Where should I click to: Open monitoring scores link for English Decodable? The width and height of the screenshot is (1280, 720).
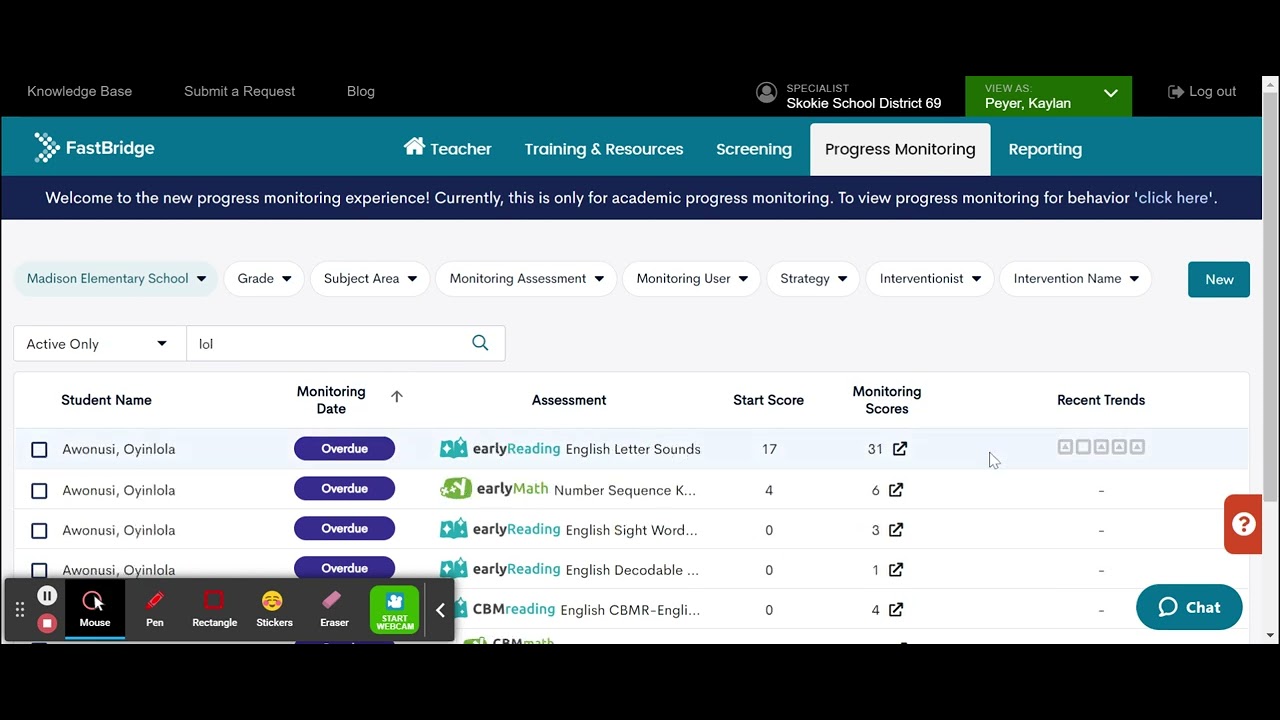[896, 570]
